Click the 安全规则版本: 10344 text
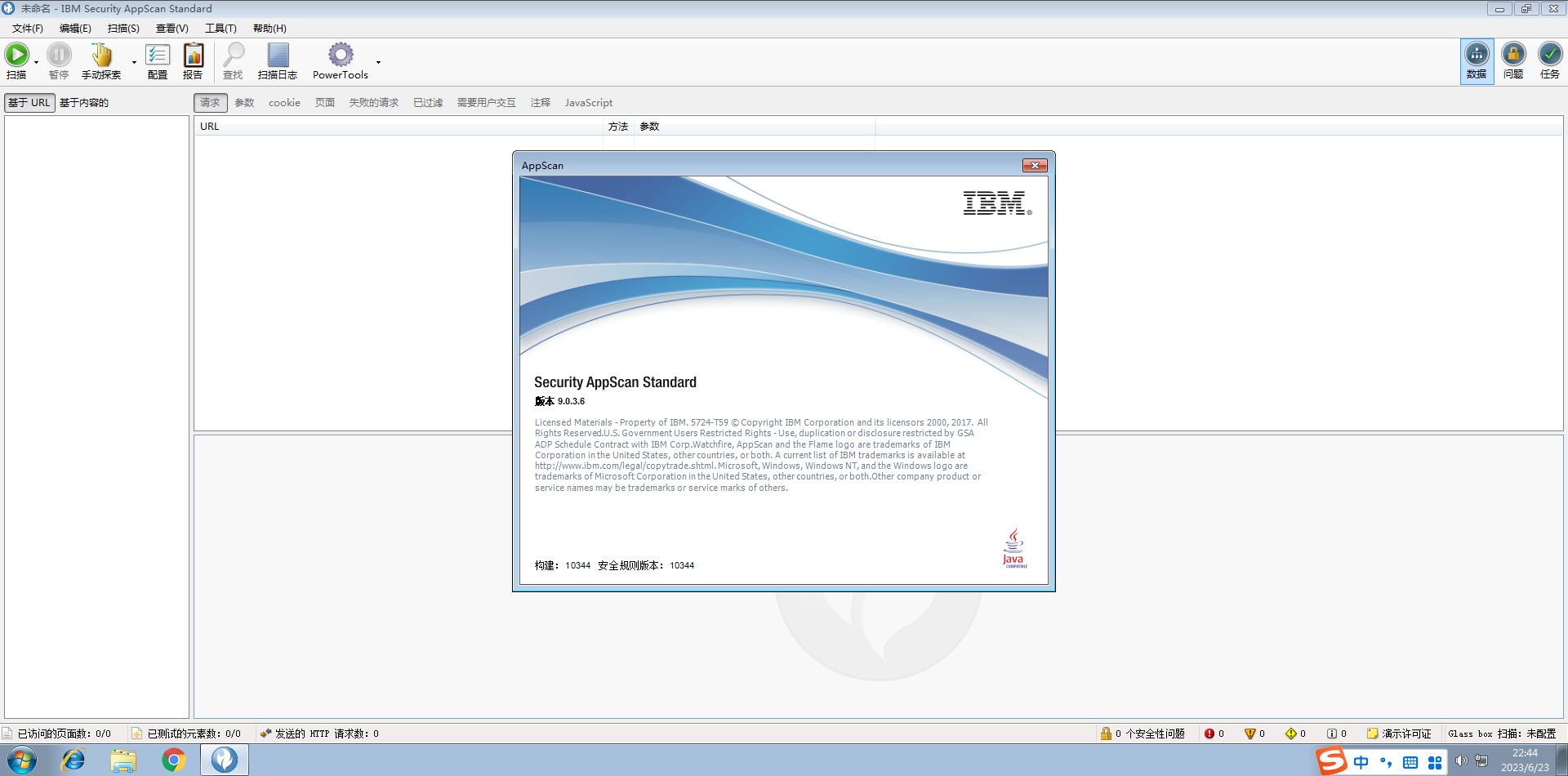This screenshot has width=1568, height=776. tap(646, 565)
